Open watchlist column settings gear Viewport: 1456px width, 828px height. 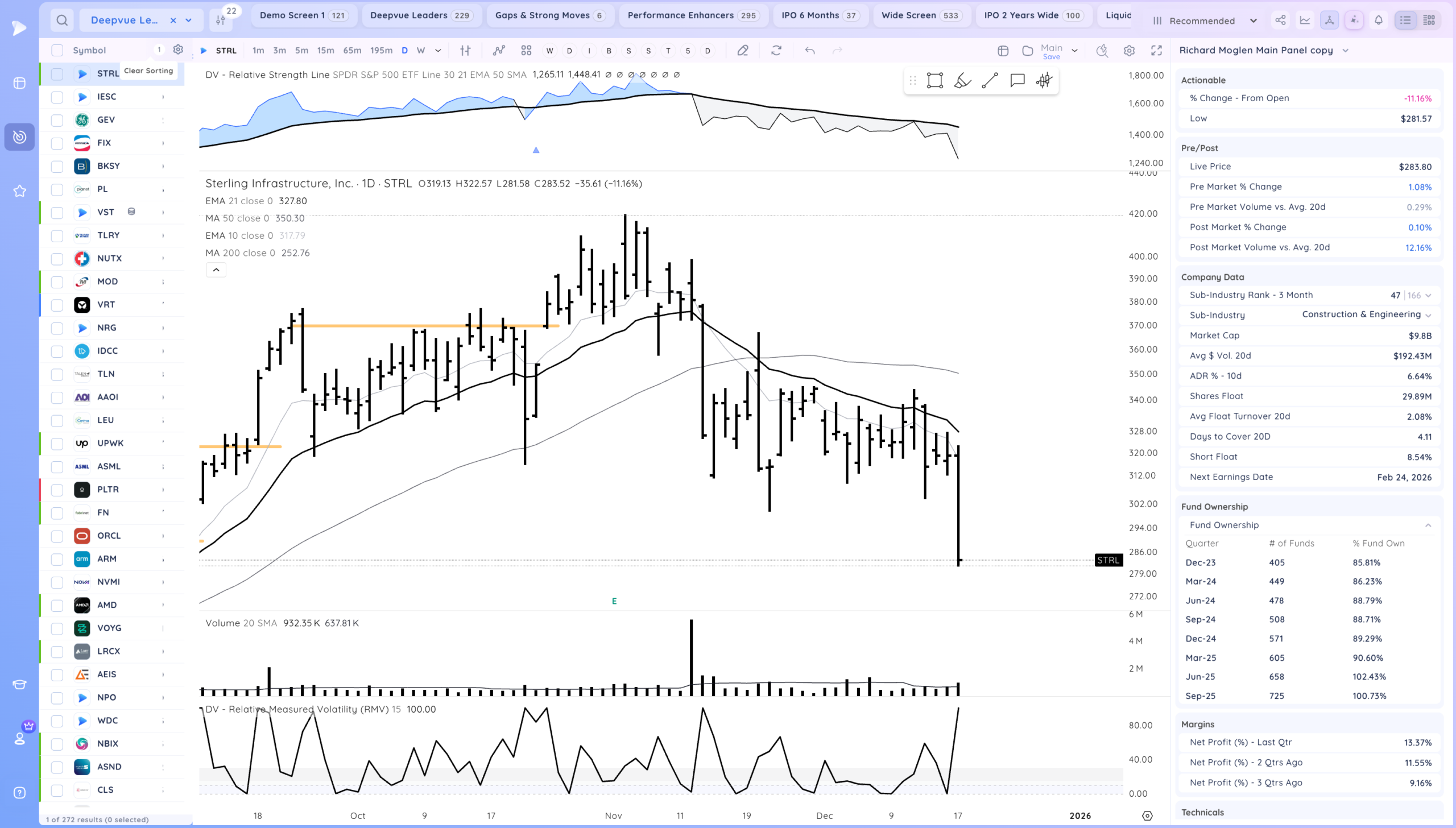coord(178,50)
